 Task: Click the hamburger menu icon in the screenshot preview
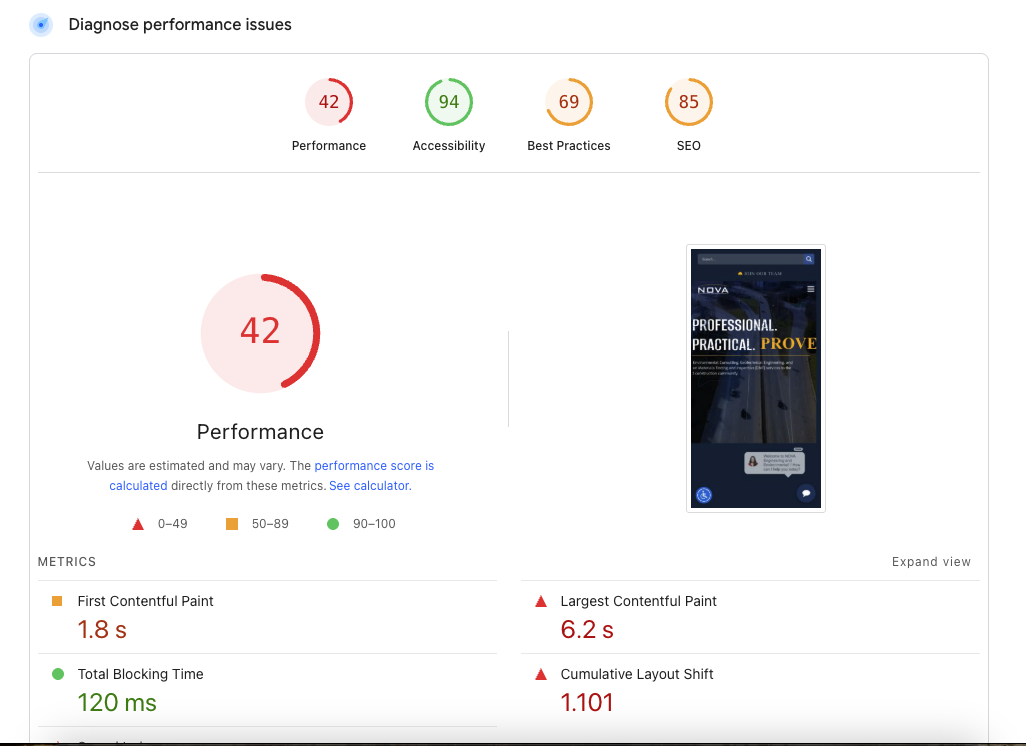pos(811,289)
